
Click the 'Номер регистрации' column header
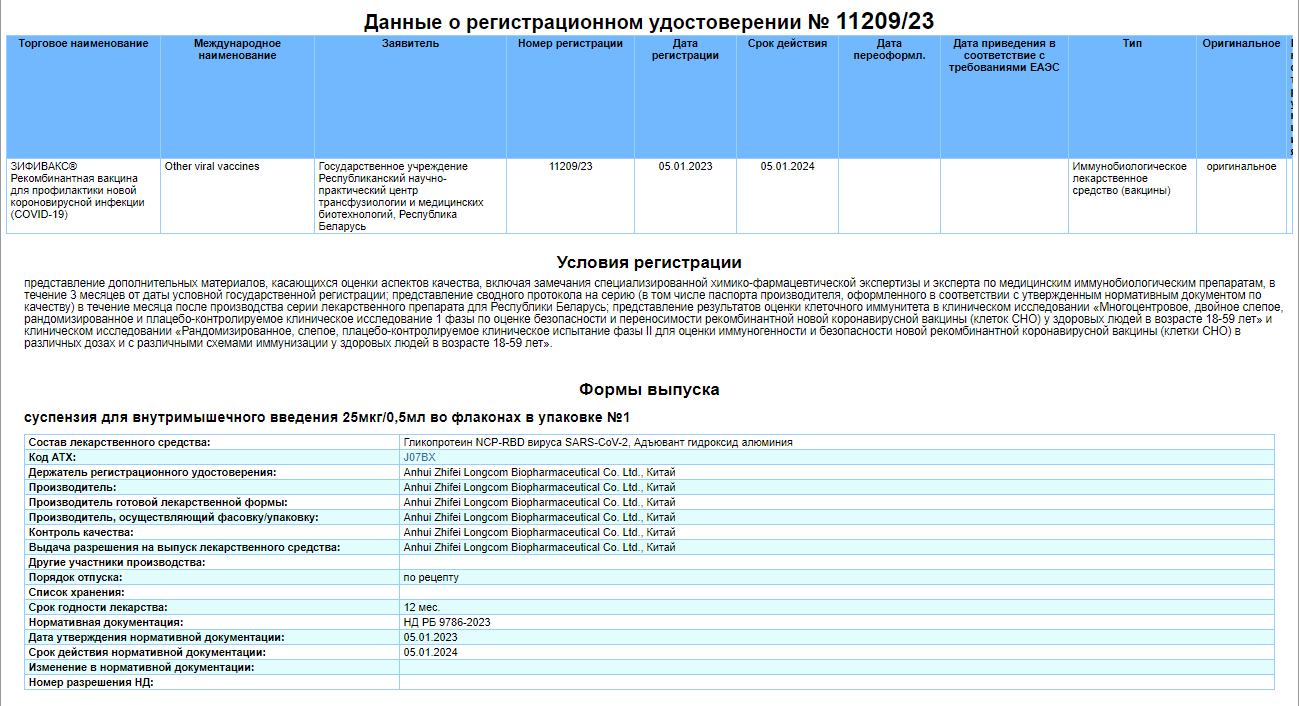coord(570,44)
